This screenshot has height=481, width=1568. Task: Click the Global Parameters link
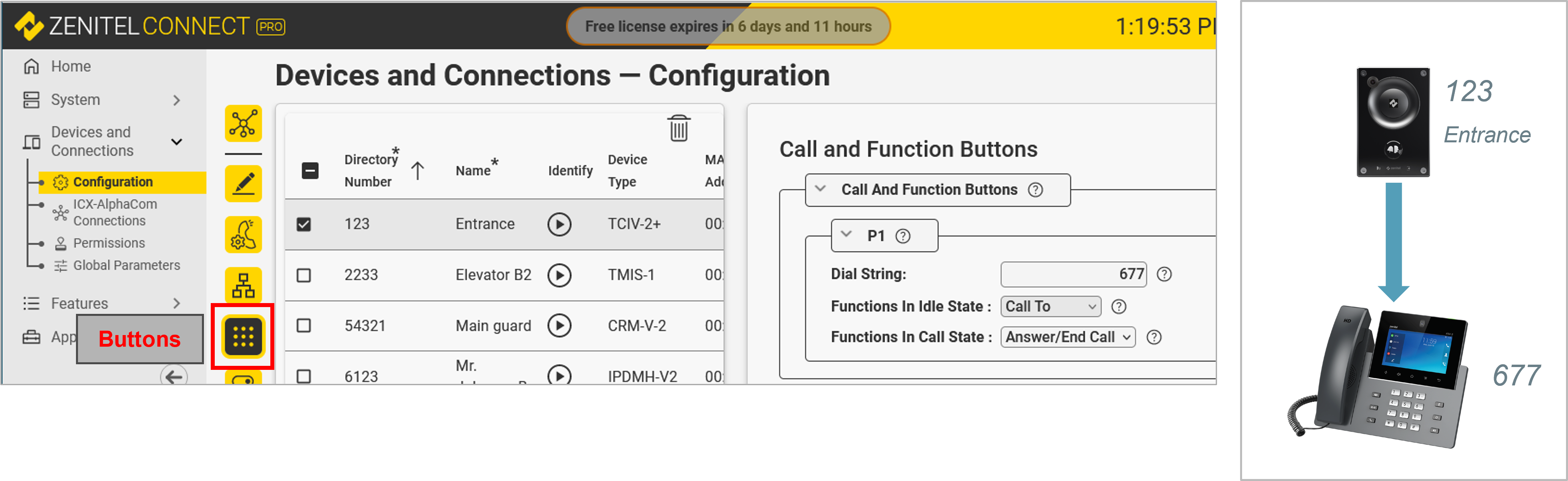coord(126,265)
